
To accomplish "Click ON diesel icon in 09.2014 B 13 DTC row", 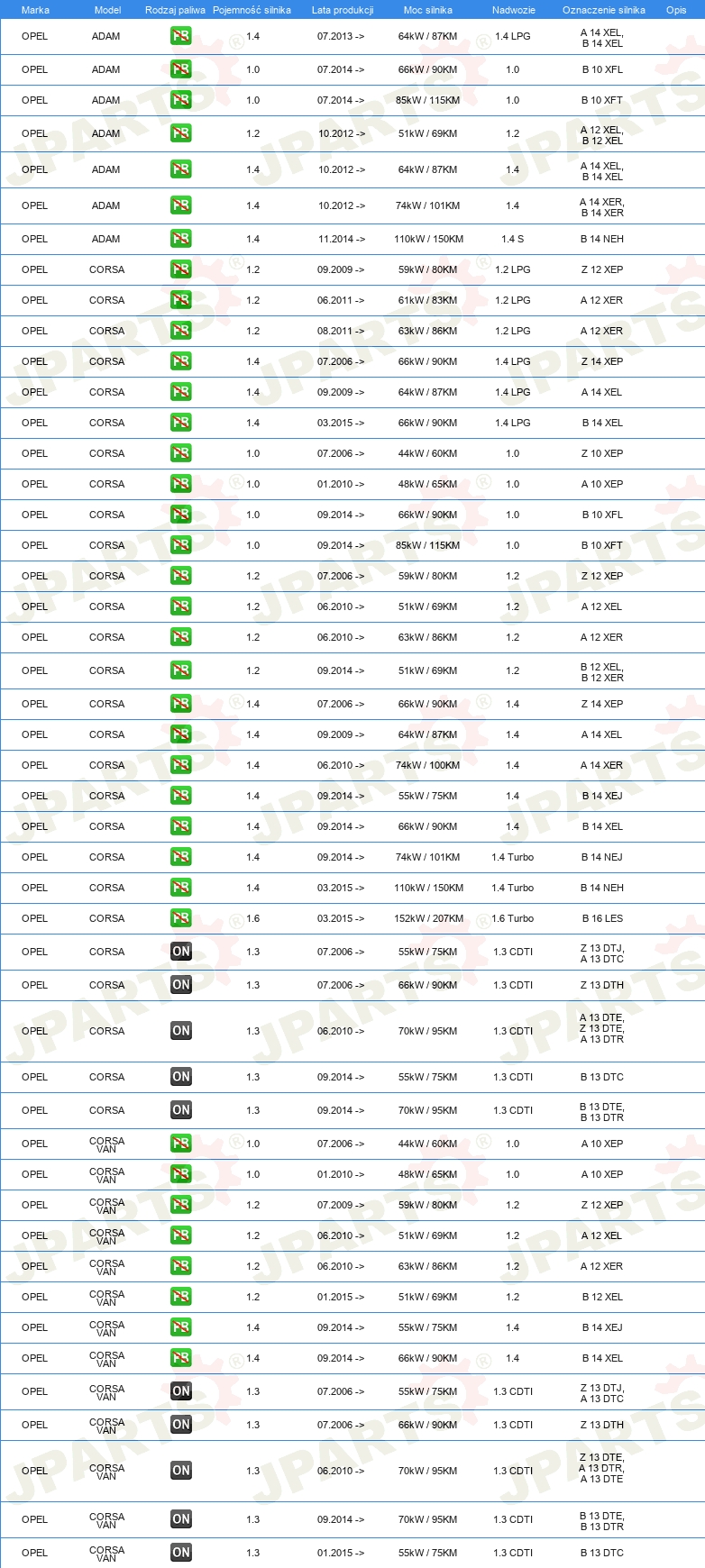I will point(181,1077).
